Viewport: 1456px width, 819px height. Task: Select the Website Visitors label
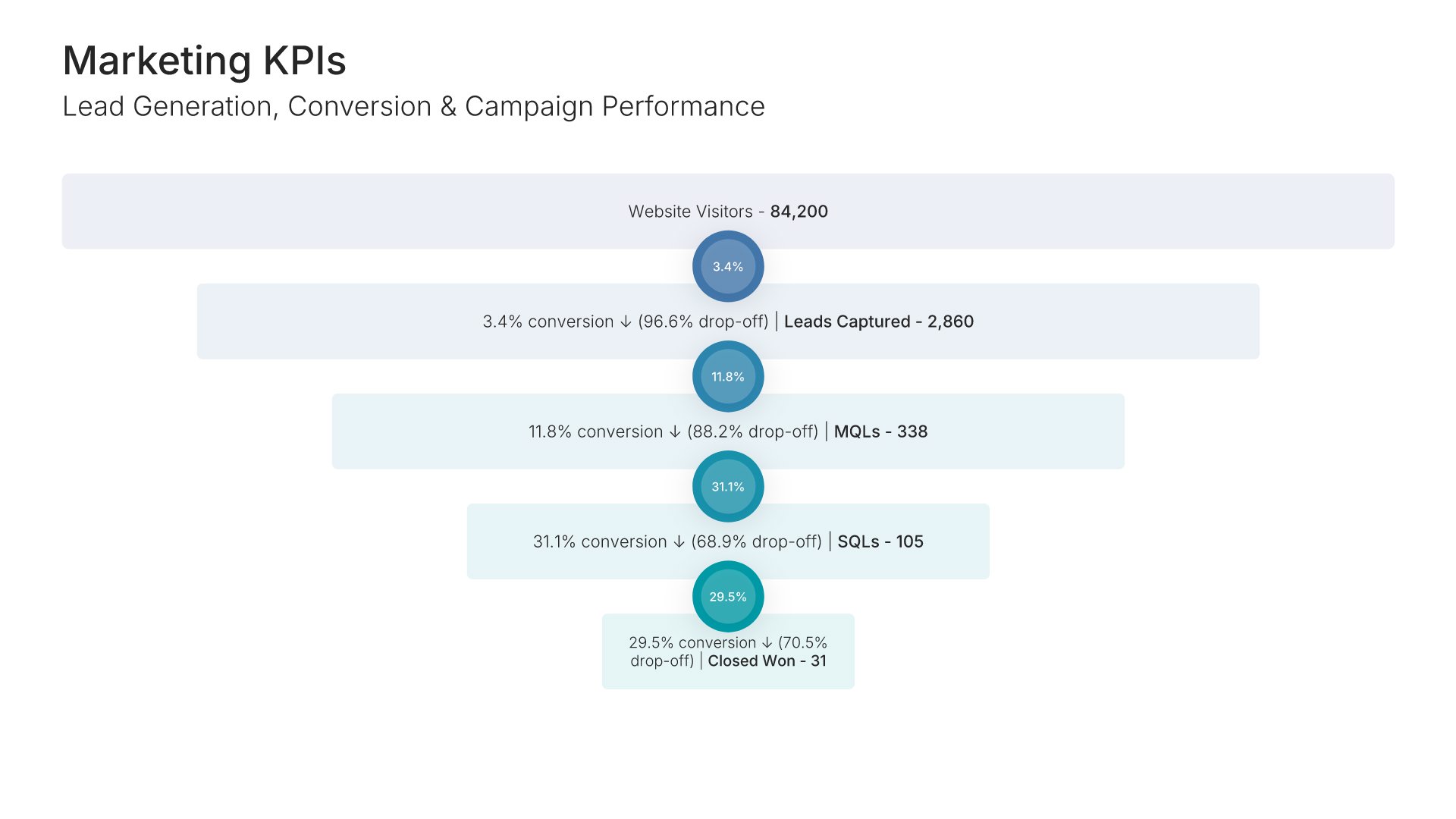click(x=690, y=212)
